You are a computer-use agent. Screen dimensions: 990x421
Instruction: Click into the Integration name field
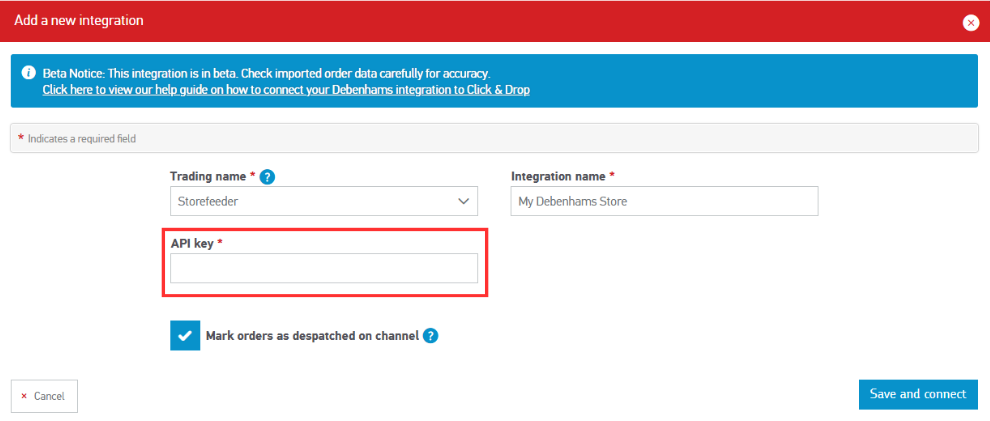[664, 201]
